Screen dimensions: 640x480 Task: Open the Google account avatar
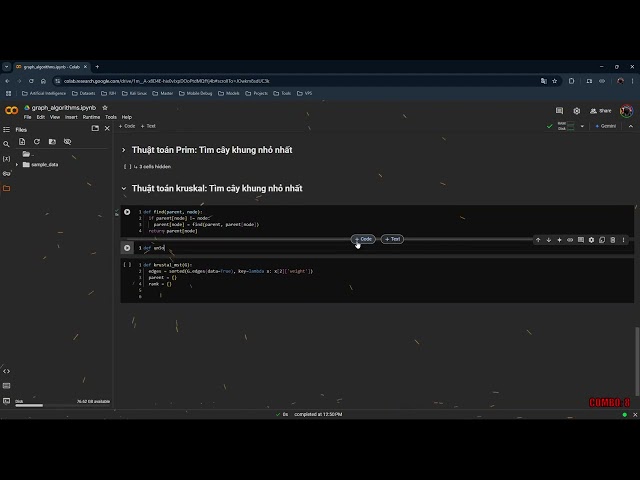[626, 111]
